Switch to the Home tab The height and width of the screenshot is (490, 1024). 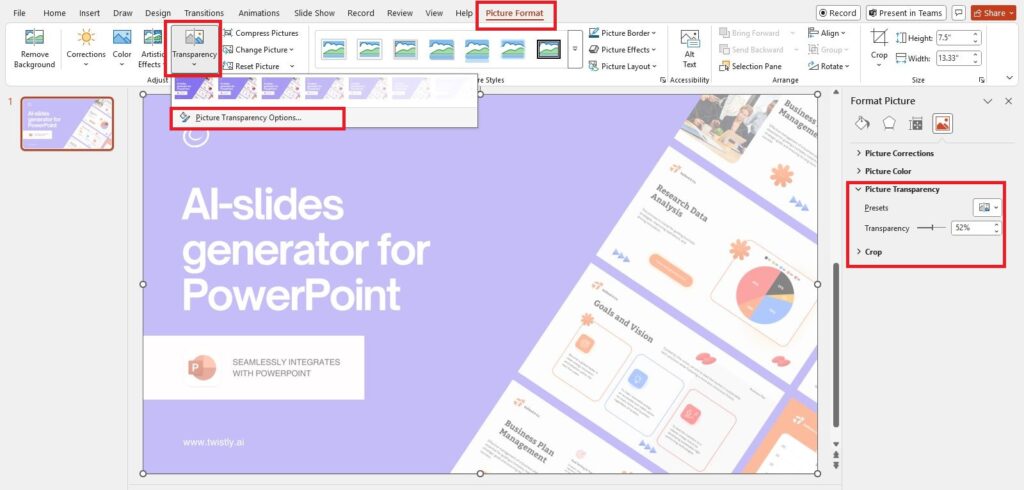click(54, 13)
